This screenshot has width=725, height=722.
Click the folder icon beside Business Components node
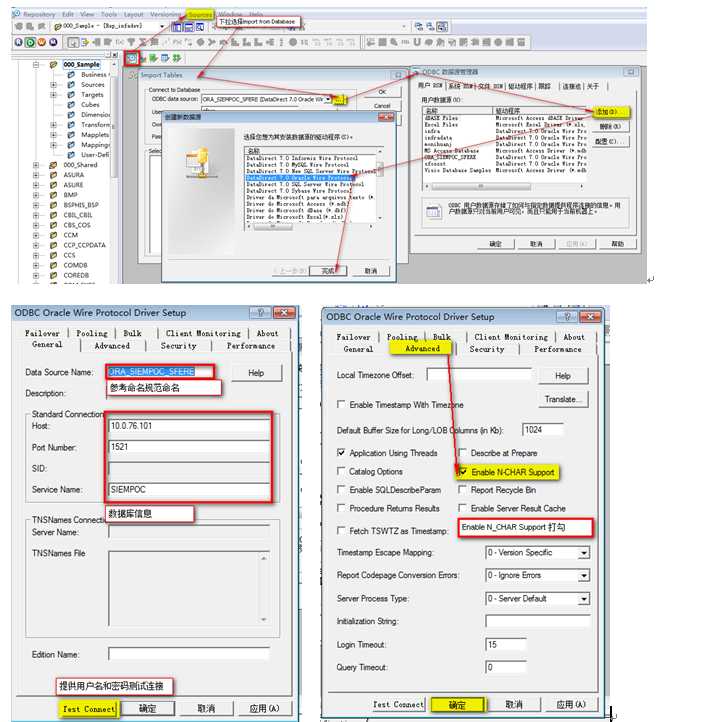[71, 75]
